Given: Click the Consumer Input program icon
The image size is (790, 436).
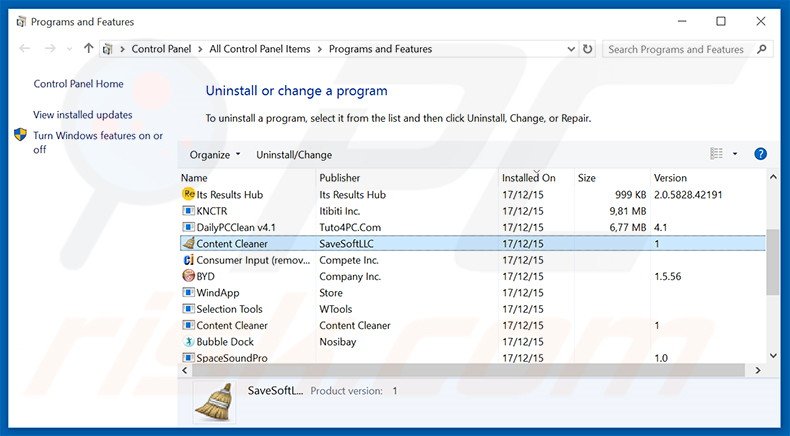Looking at the screenshot, I should coord(188,260).
